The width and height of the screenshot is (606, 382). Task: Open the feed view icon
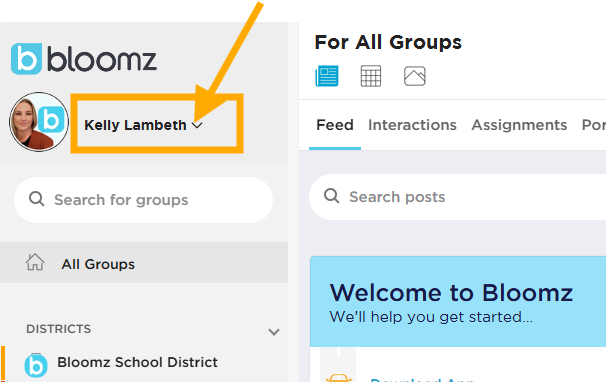pos(327,76)
